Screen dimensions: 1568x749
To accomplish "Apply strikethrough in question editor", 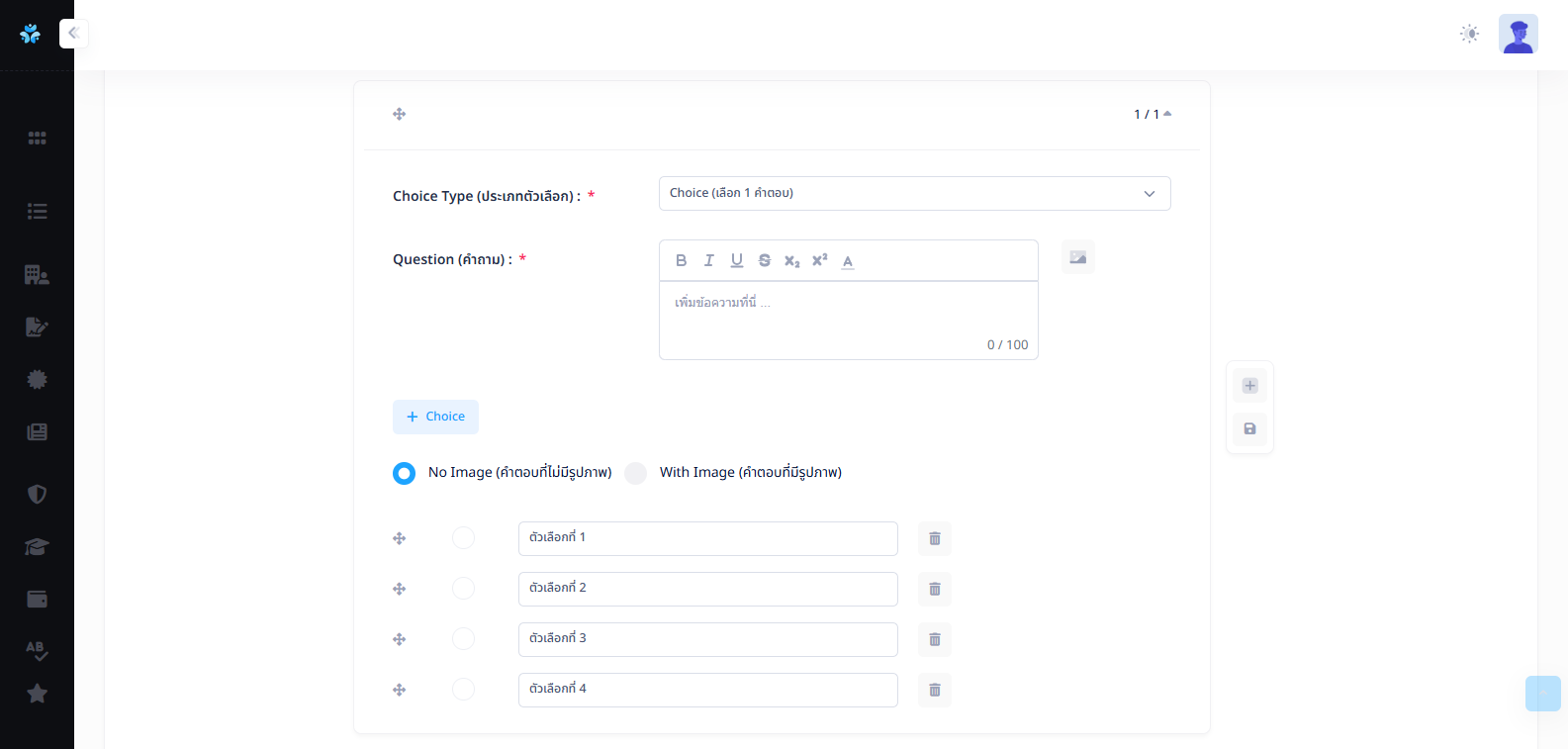I will pyautogui.click(x=764, y=260).
